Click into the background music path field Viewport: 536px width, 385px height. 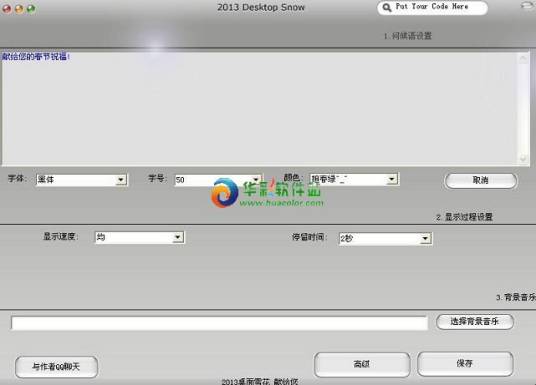click(219, 323)
